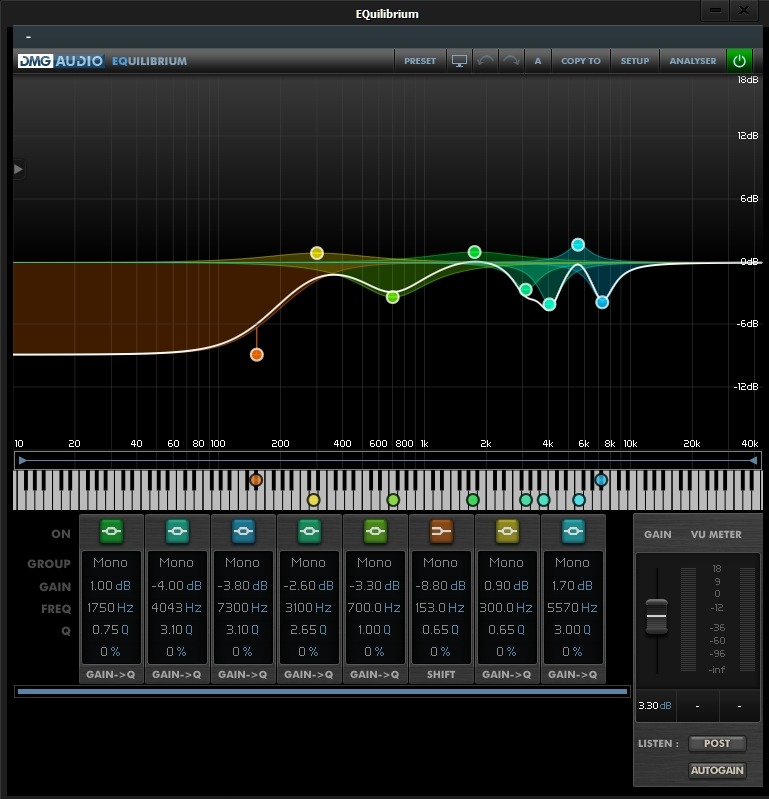This screenshot has width=769, height=799.
Task: Toggle the 3100 Hz band filter icon
Action: coord(309,531)
